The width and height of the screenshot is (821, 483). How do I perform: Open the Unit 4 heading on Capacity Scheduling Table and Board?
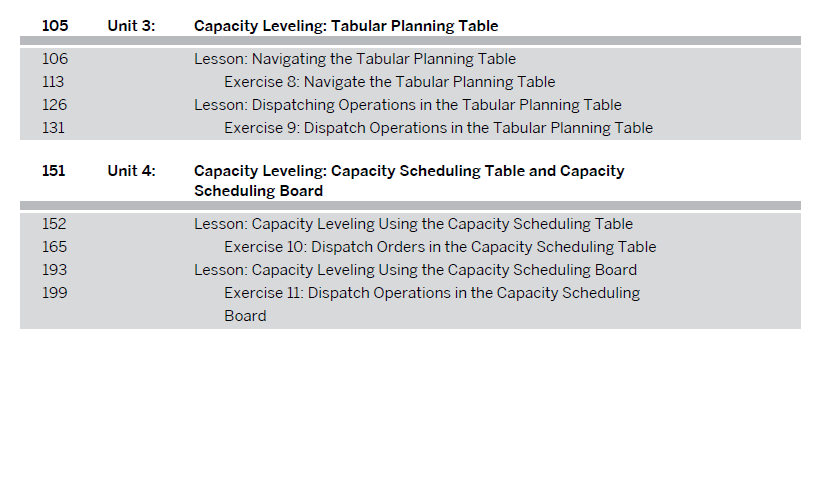click(408, 180)
